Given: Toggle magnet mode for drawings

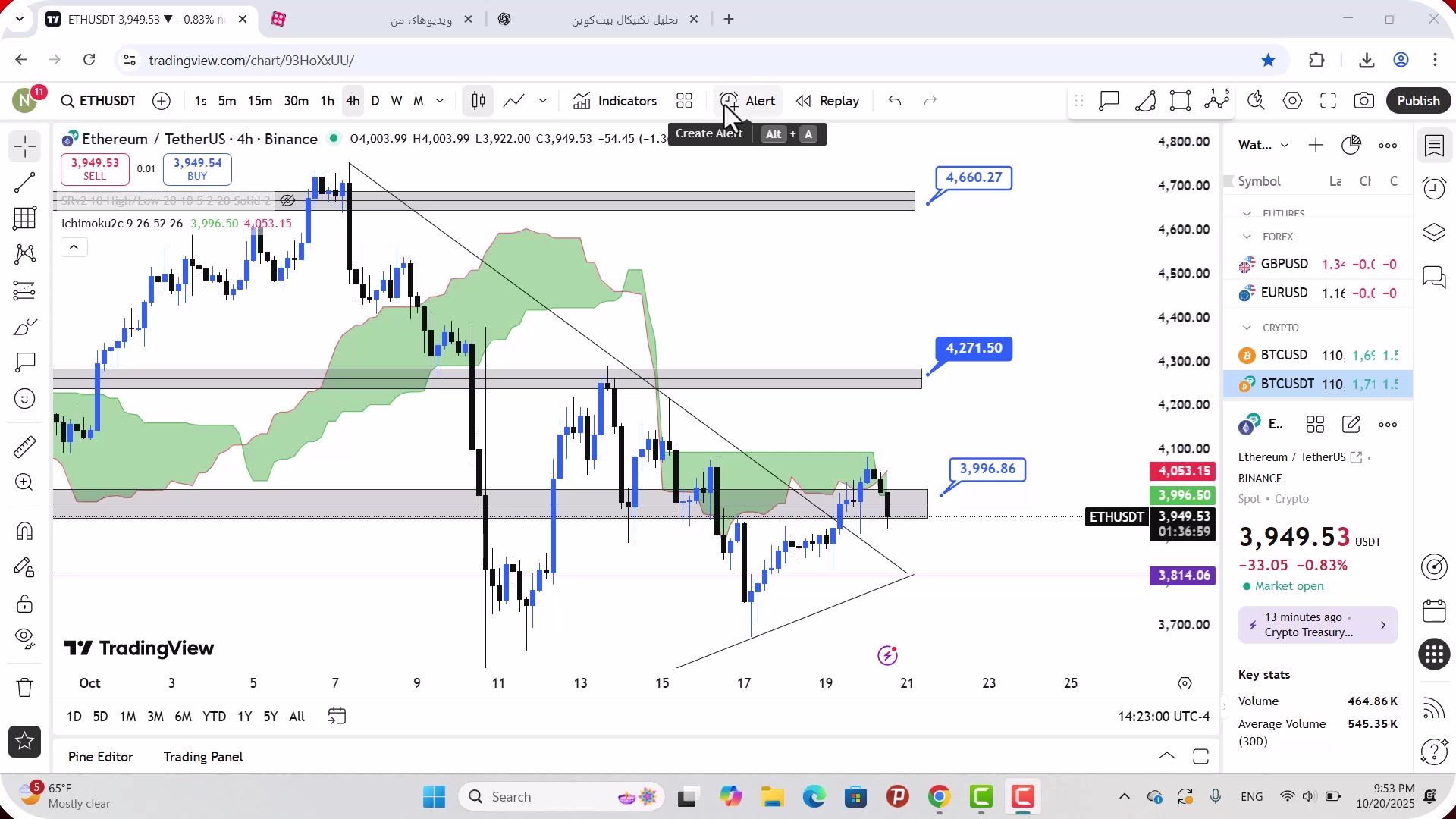Looking at the screenshot, I should [x=25, y=531].
